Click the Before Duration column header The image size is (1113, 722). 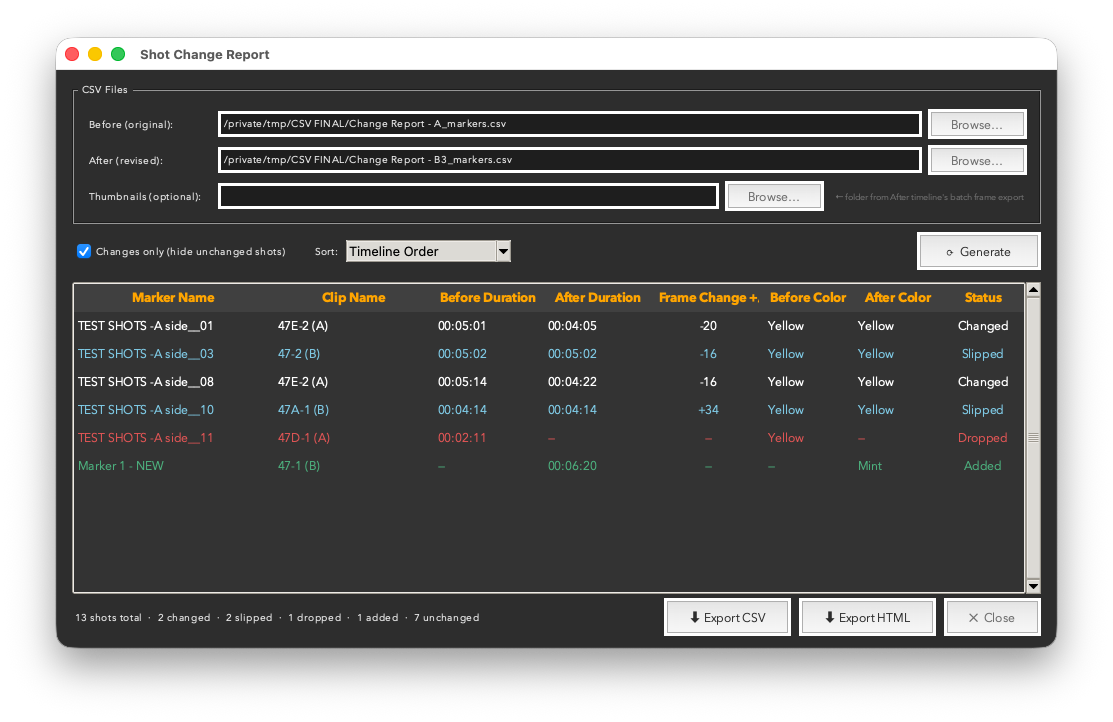coord(488,297)
